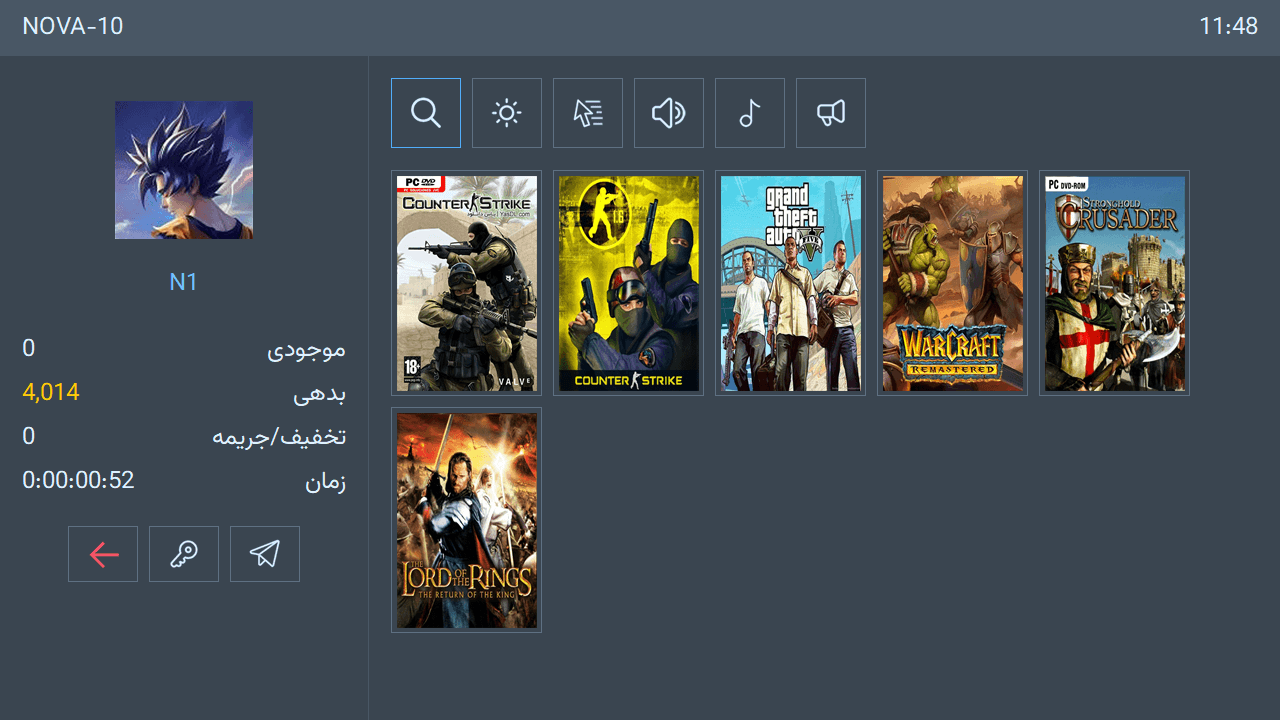Launch the Counter-Strike PC DVD game
This screenshot has height=720, width=1280.
pos(466,282)
